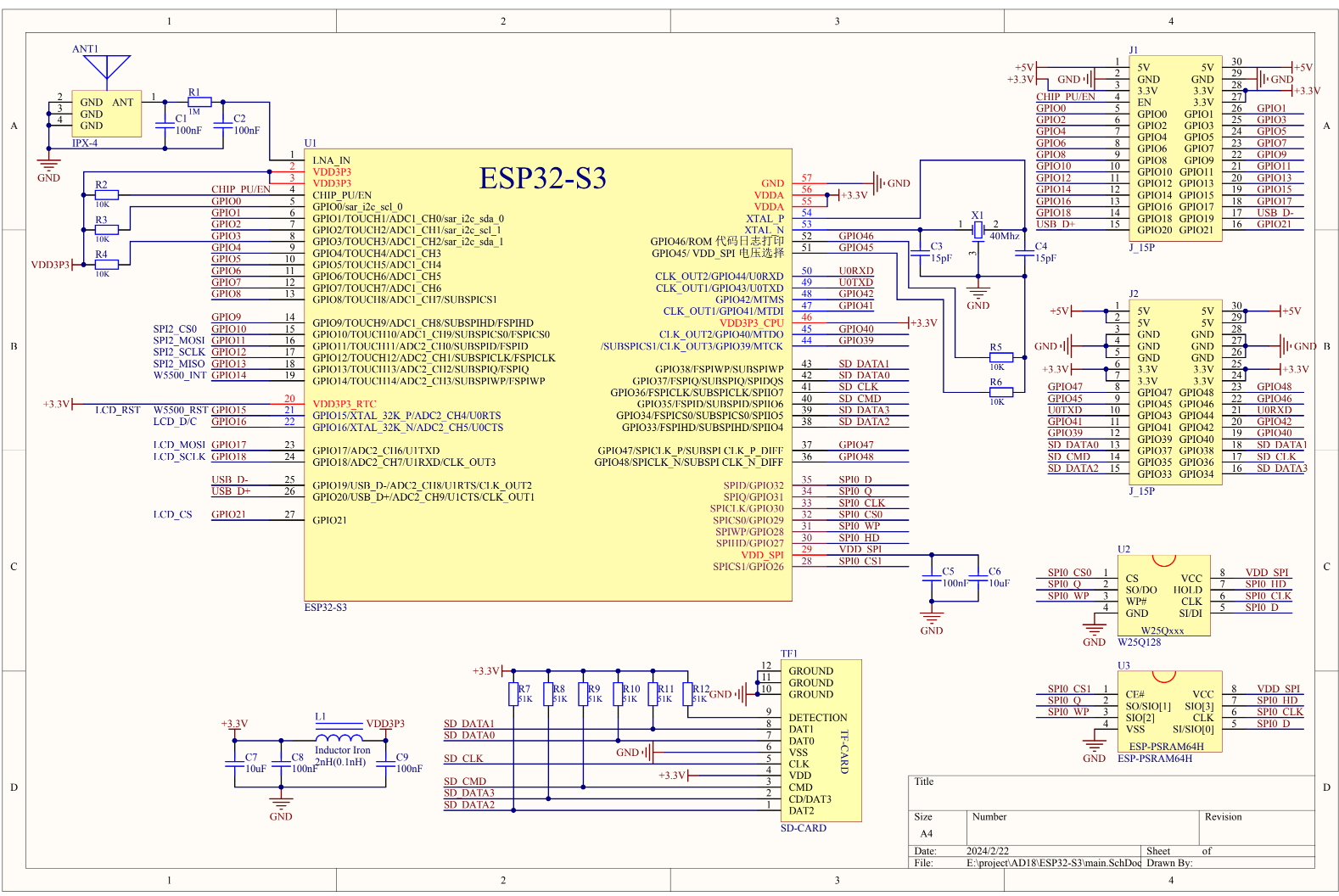Click the R1 1M resistor symbol
Viewport: 1339px width, 896px height.
(199, 102)
